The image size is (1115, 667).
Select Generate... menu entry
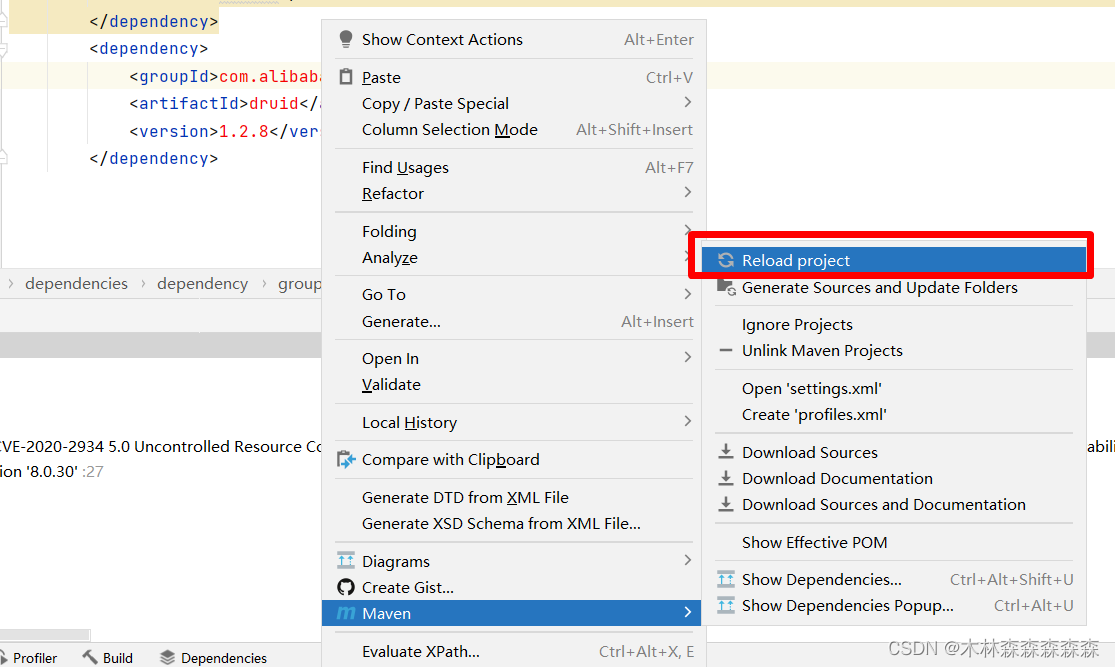click(513, 321)
